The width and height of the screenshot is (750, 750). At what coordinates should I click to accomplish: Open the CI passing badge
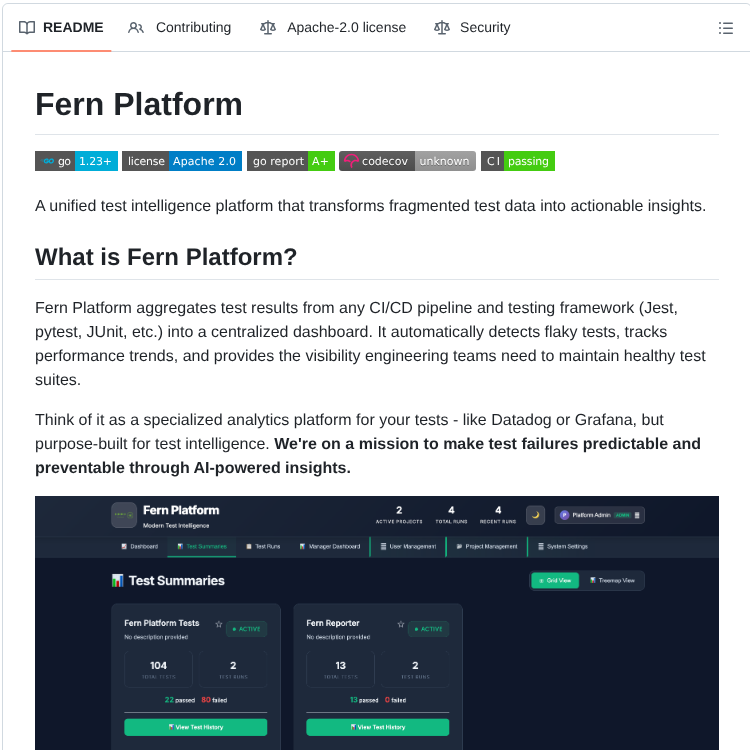click(518, 161)
